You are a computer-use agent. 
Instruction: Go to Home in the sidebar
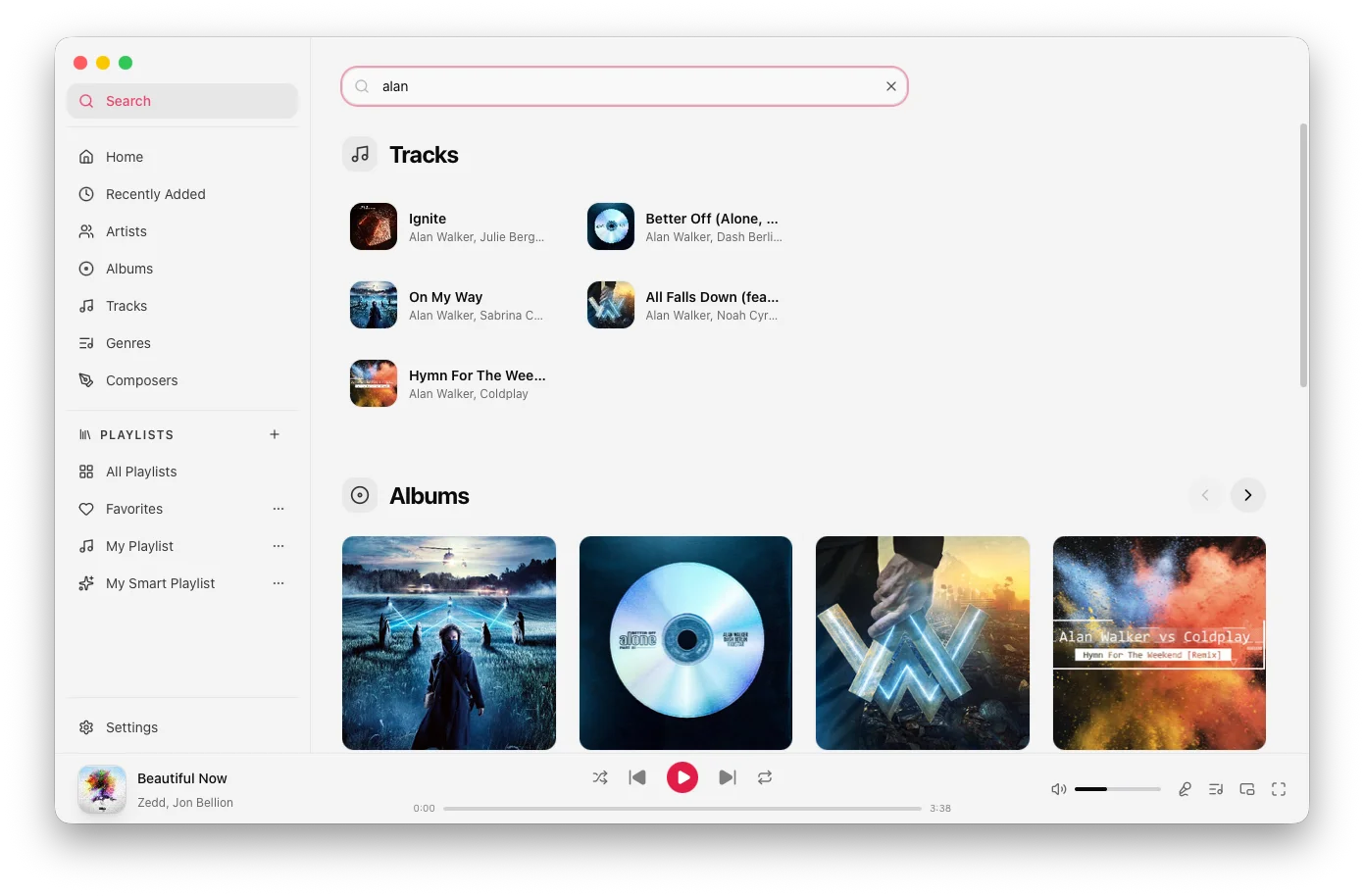(x=182, y=157)
